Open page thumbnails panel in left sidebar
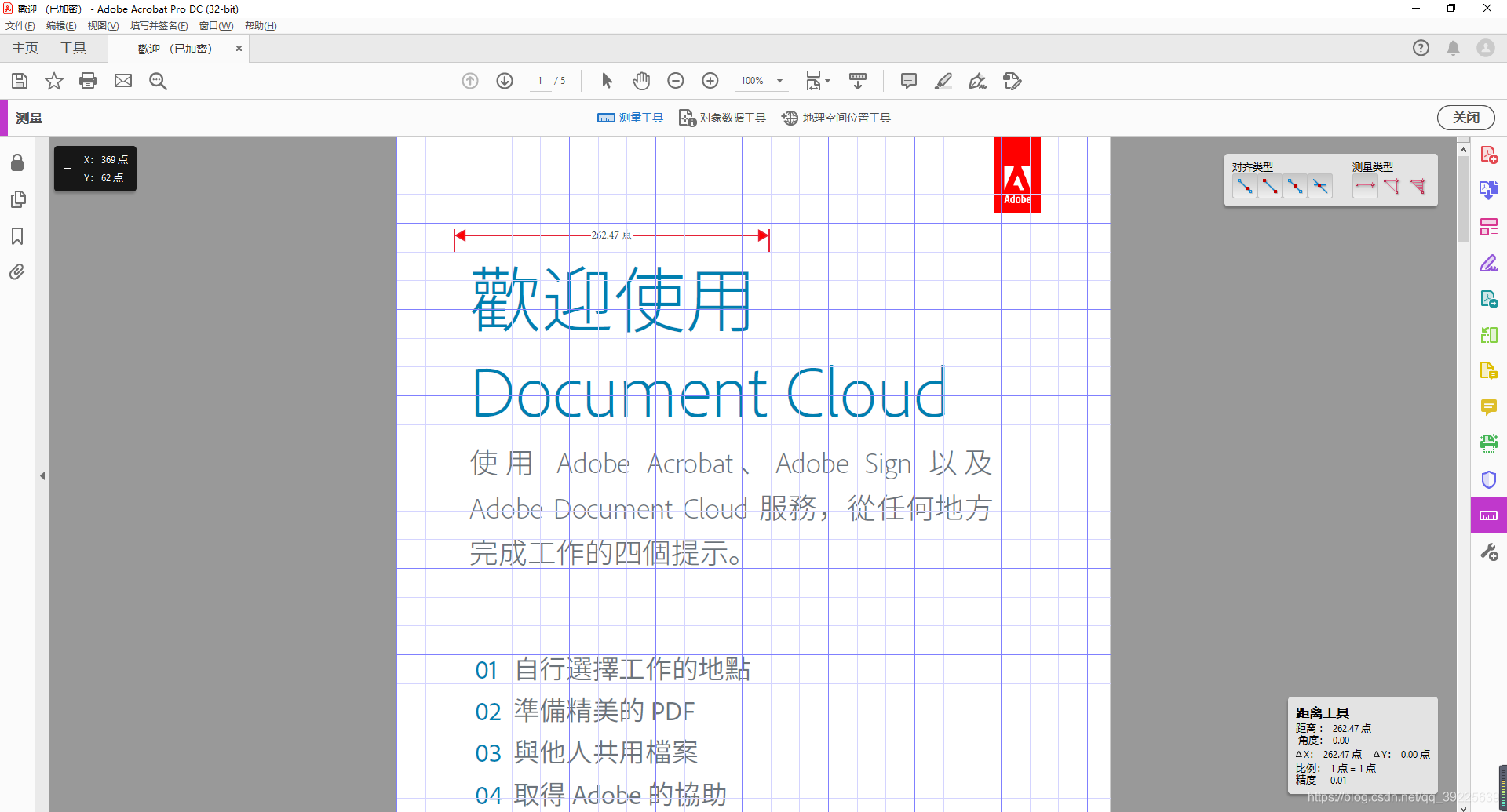The width and height of the screenshot is (1507, 812). [x=17, y=199]
